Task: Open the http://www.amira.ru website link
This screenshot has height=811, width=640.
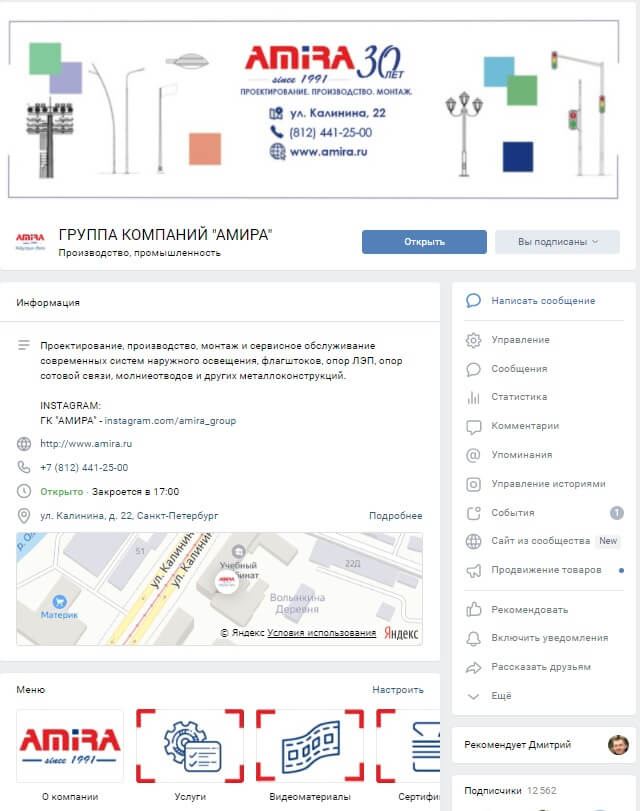Action: pyautogui.click(x=86, y=444)
